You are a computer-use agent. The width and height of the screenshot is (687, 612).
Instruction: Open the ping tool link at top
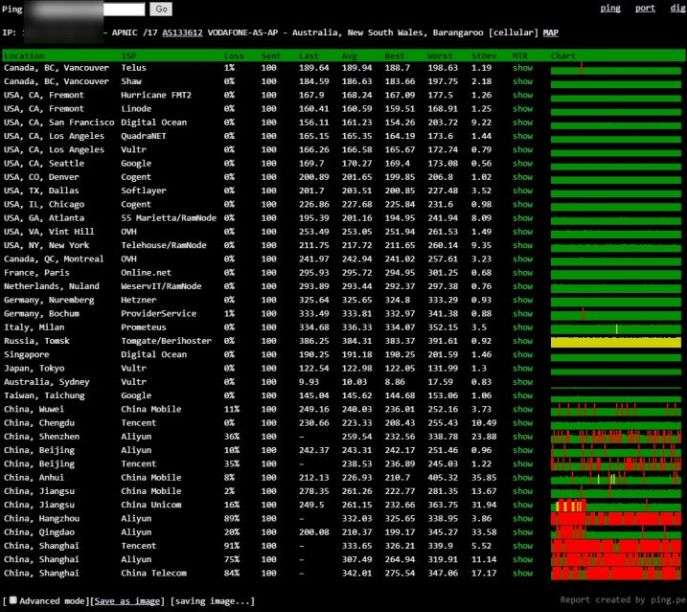(x=610, y=8)
